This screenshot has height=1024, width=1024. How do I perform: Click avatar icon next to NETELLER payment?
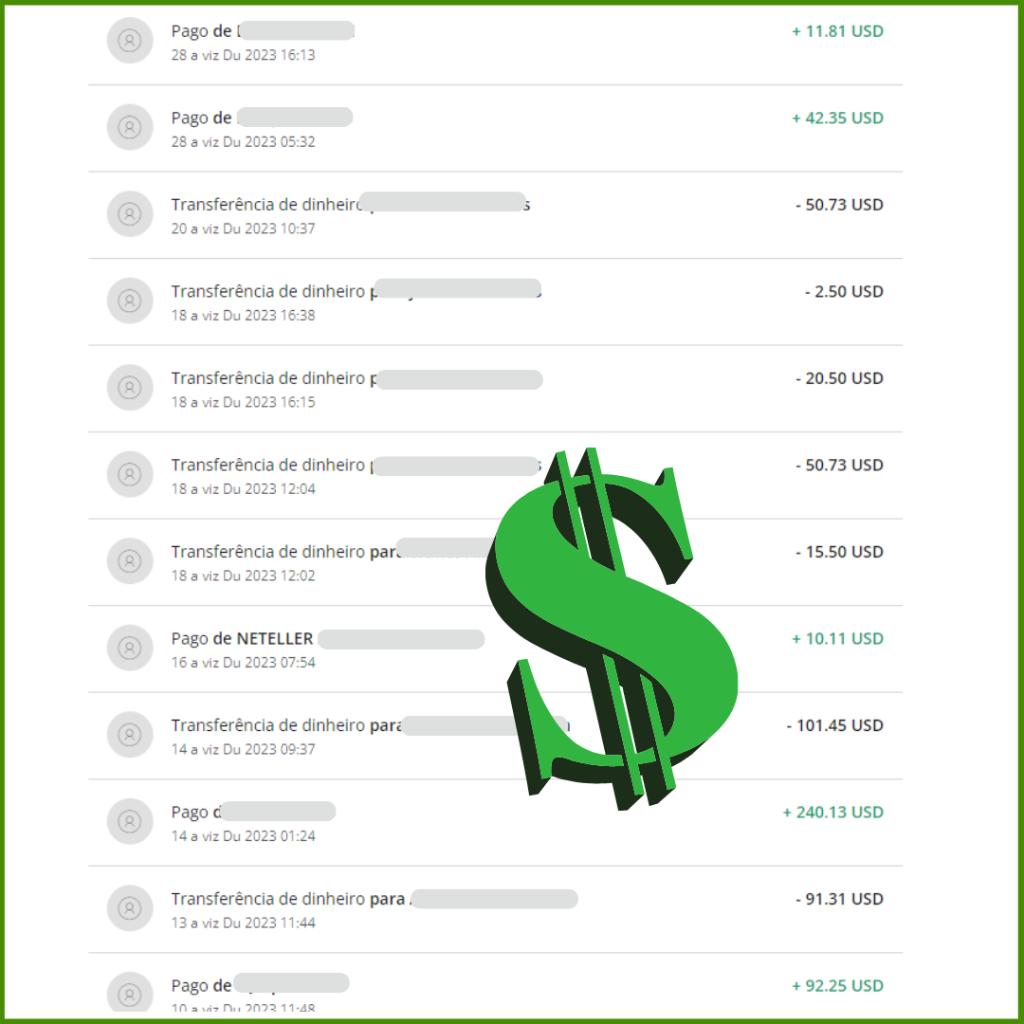click(130, 648)
